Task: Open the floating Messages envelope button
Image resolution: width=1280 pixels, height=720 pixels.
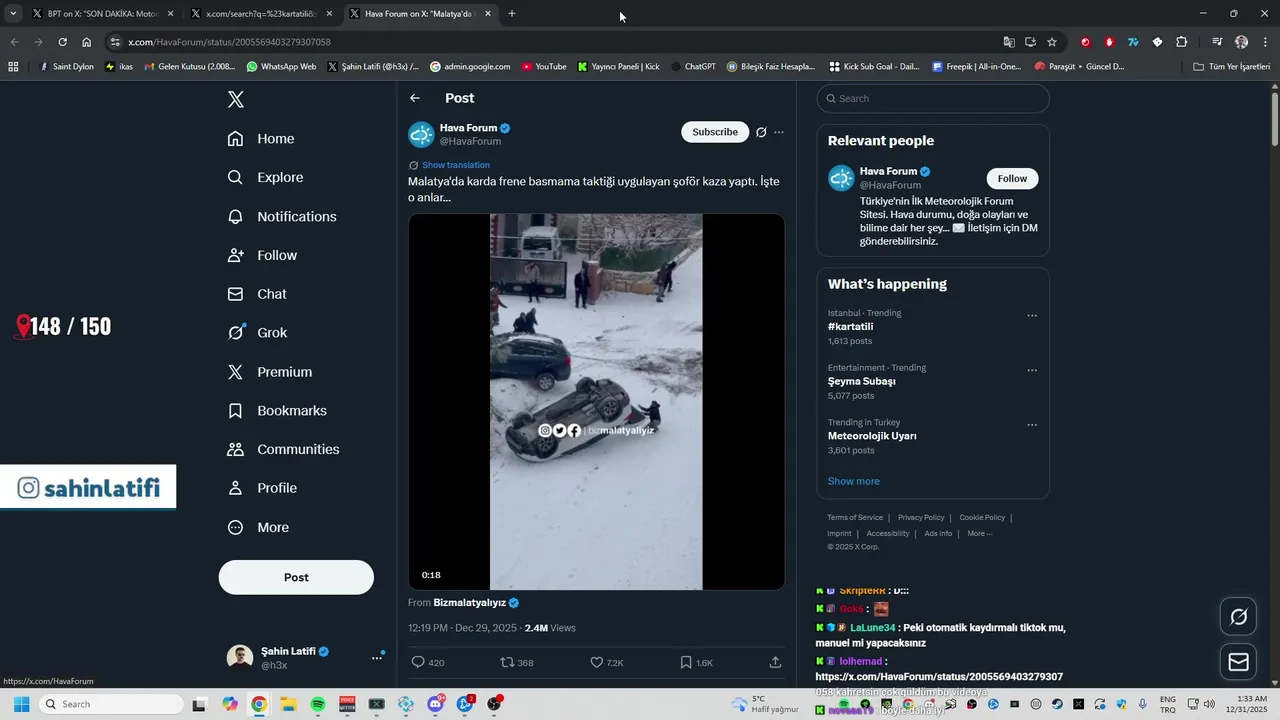Action: point(1238,662)
